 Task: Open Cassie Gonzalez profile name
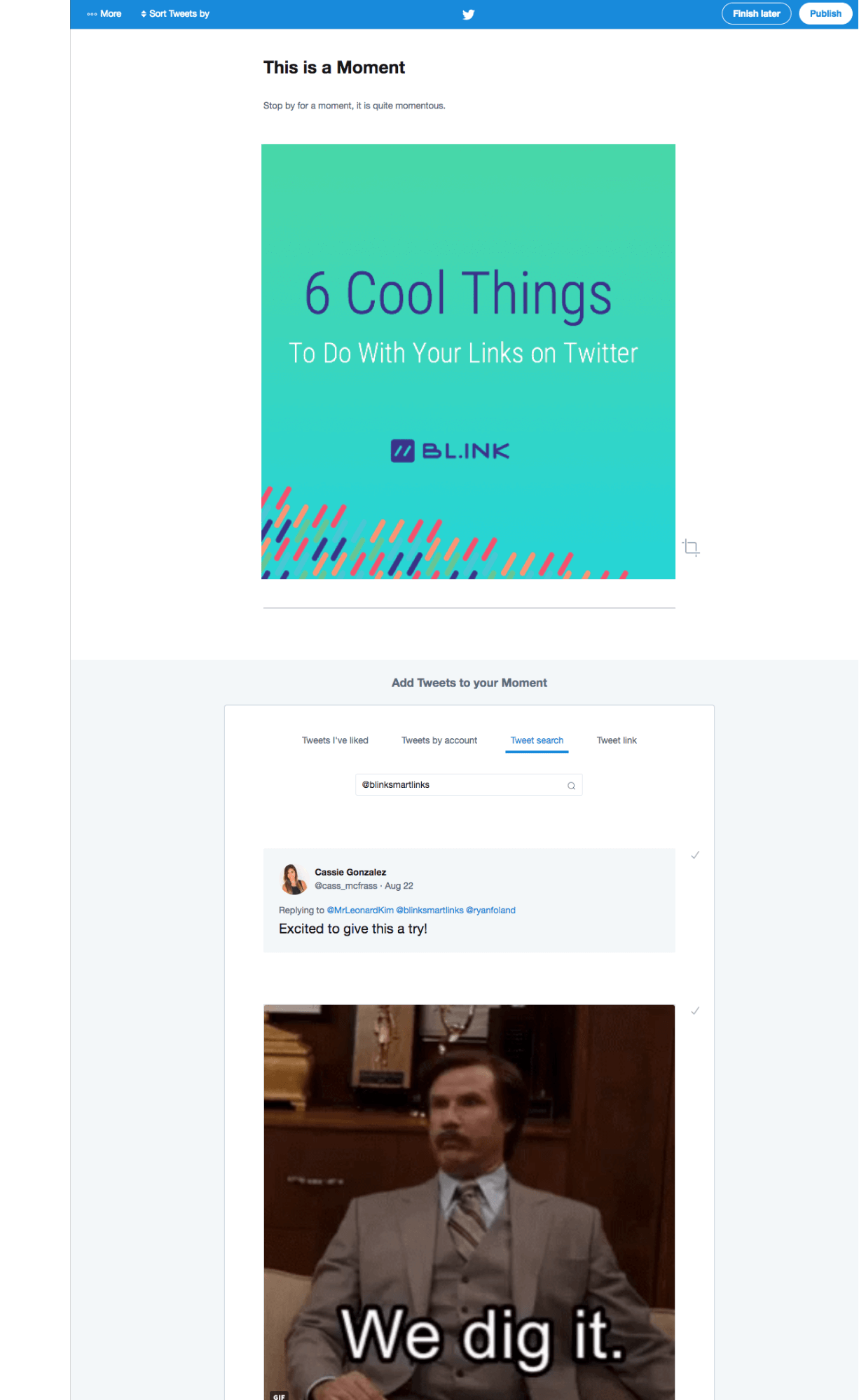[350, 872]
